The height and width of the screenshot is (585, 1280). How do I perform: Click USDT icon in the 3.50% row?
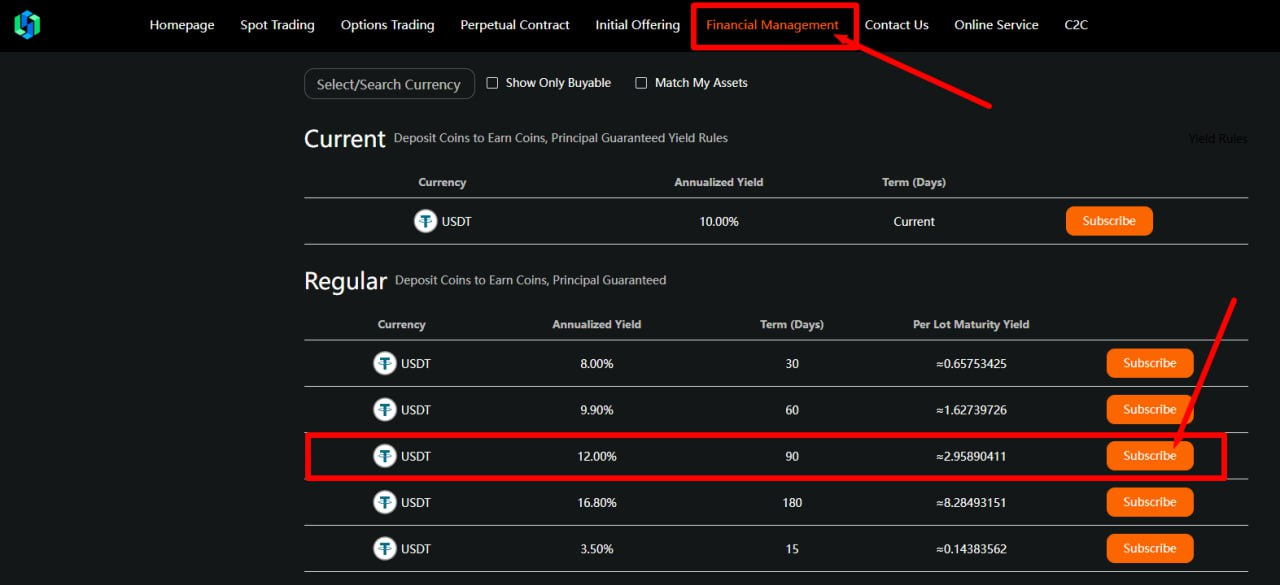coord(385,548)
